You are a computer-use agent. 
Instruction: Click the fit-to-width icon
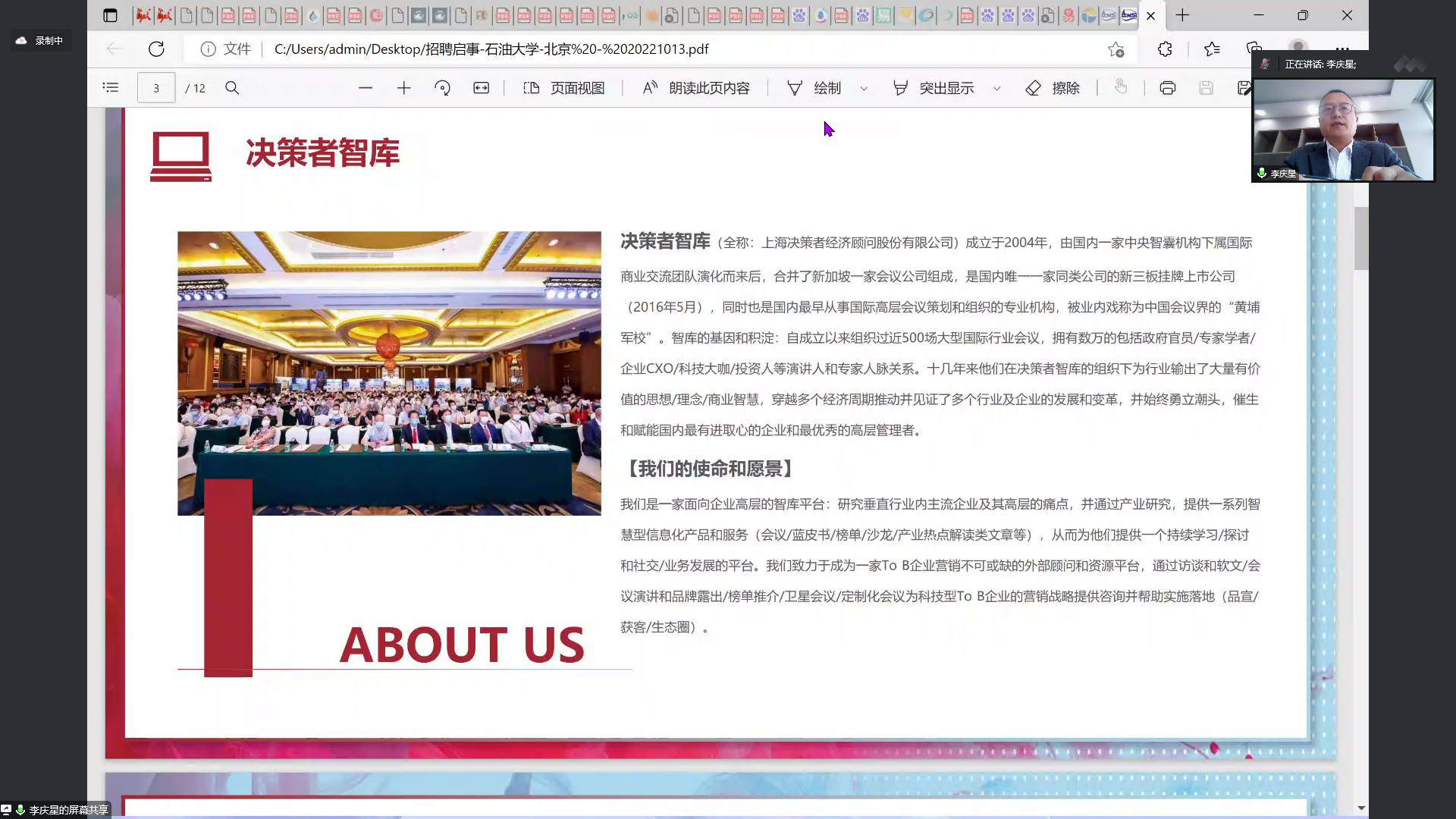click(x=482, y=88)
